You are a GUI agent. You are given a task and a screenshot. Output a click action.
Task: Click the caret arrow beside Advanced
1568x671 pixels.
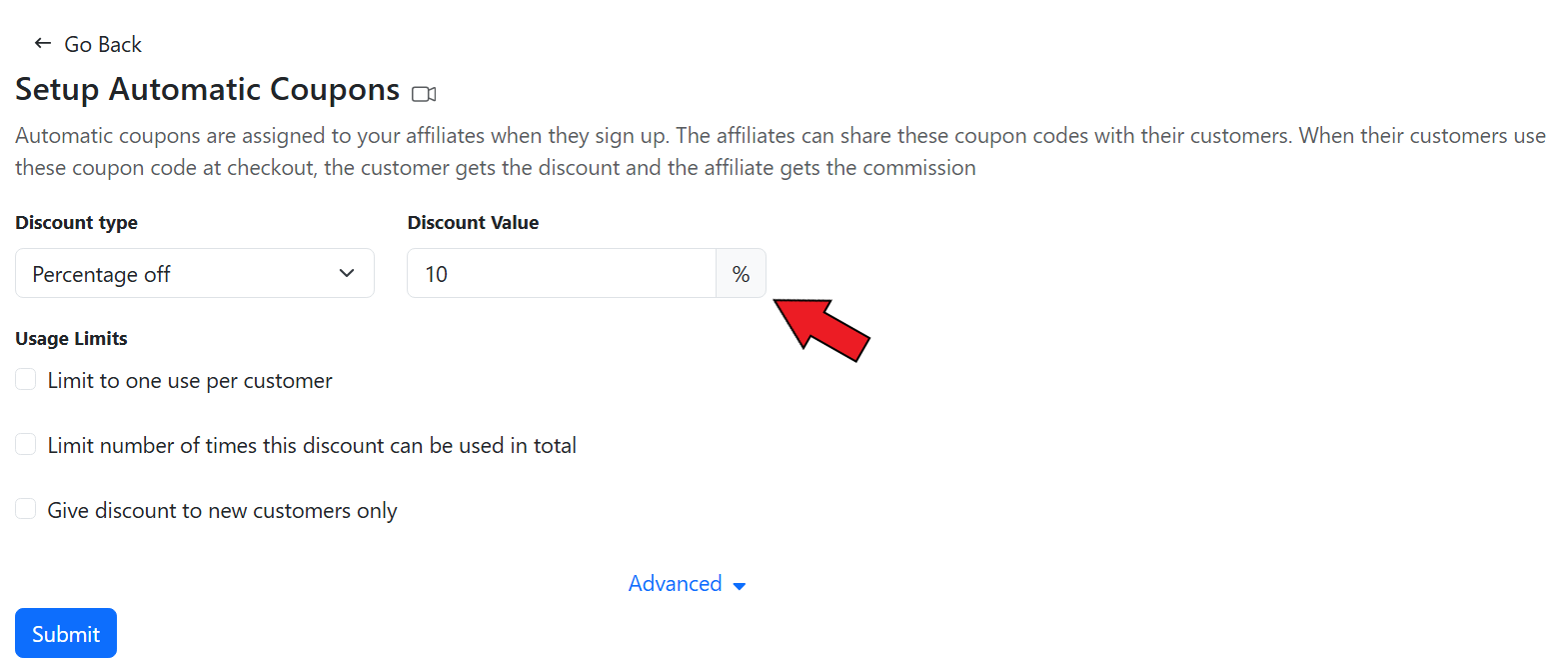(740, 586)
